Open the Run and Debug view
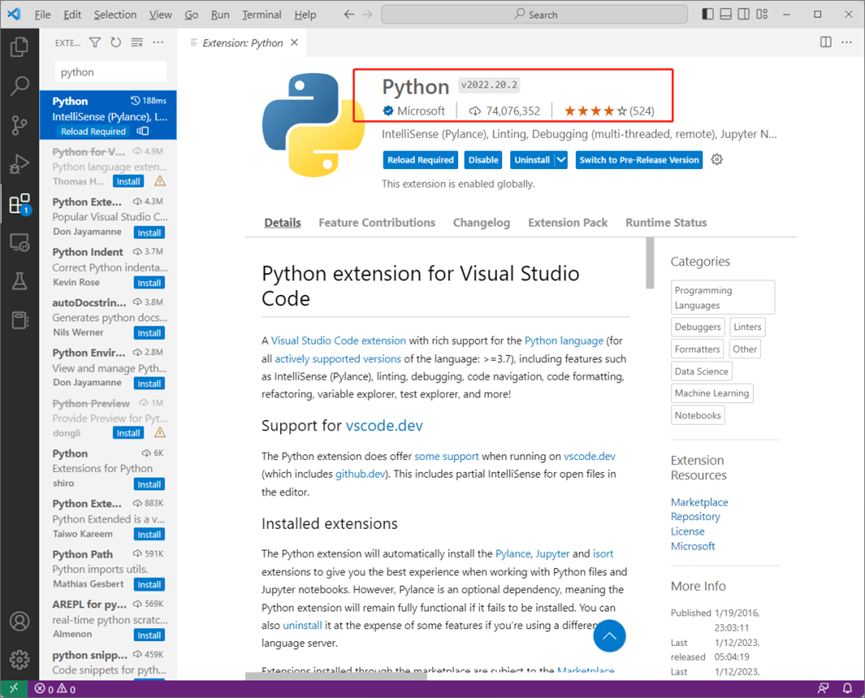The width and height of the screenshot is (865, 698). [19, 164]
